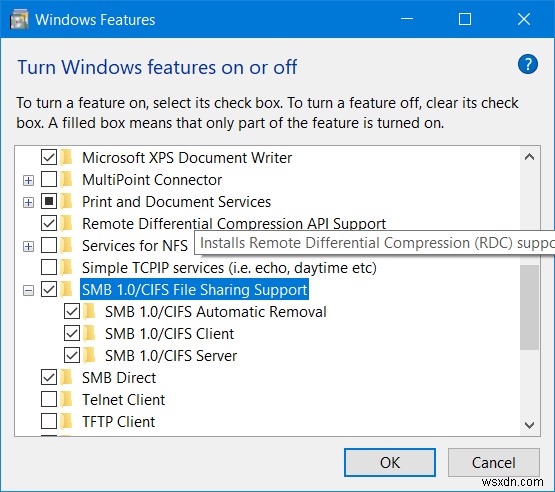Uncheck Remote Differential Compression API Support

tap(49, 223)
